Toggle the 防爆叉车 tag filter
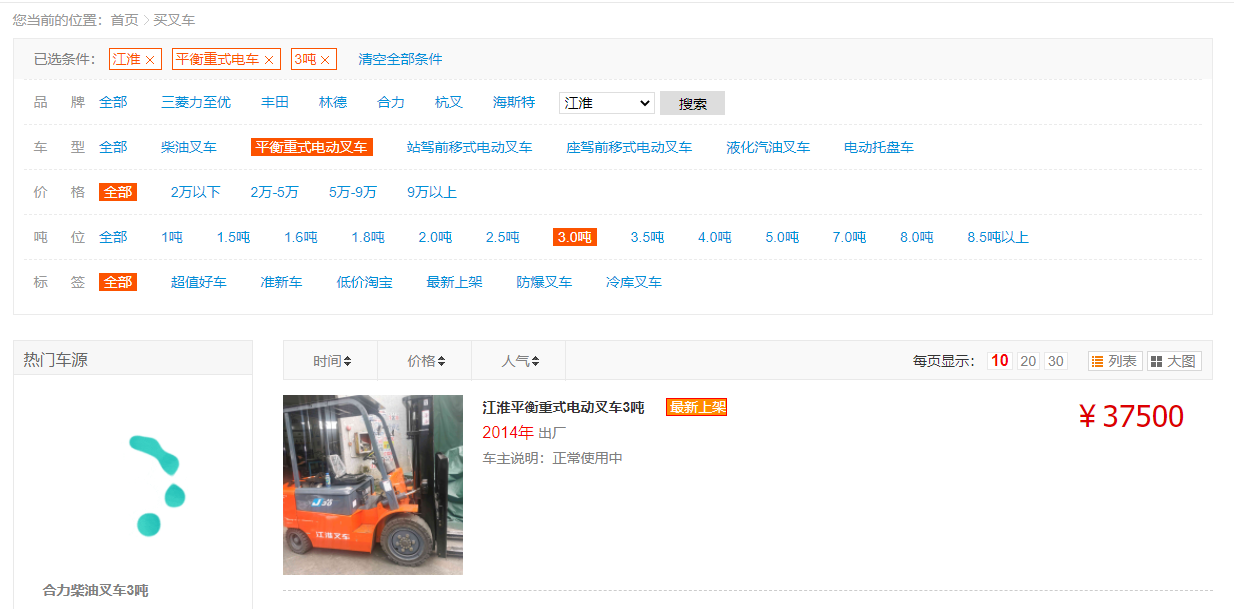 [544, 282]
